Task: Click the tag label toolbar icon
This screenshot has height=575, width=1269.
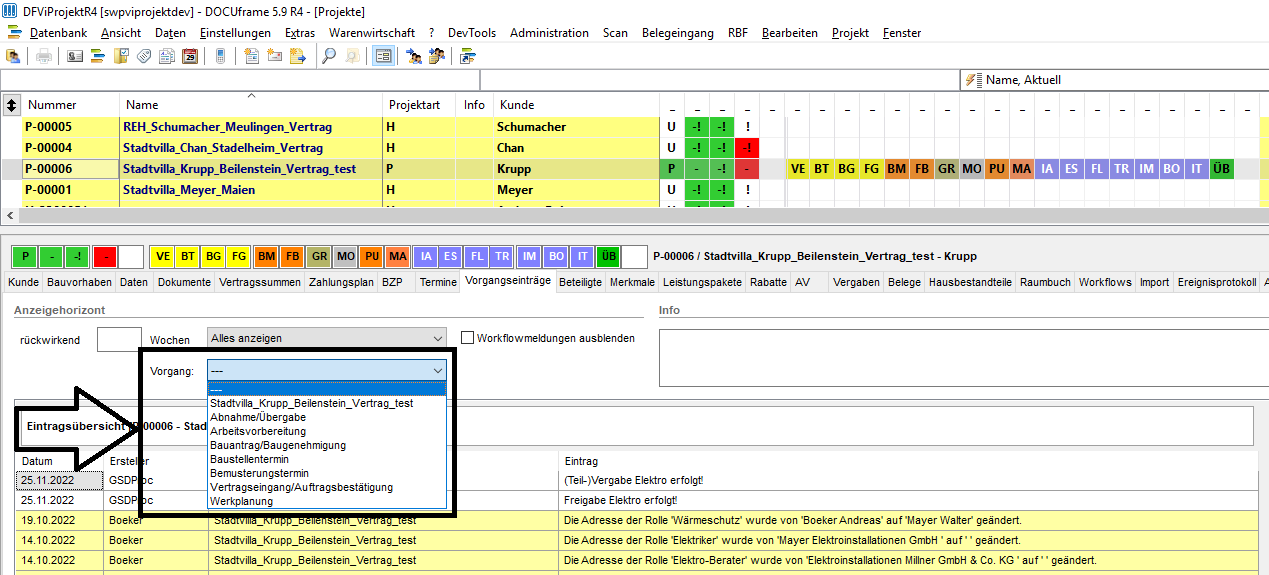Action: (144, 56)
